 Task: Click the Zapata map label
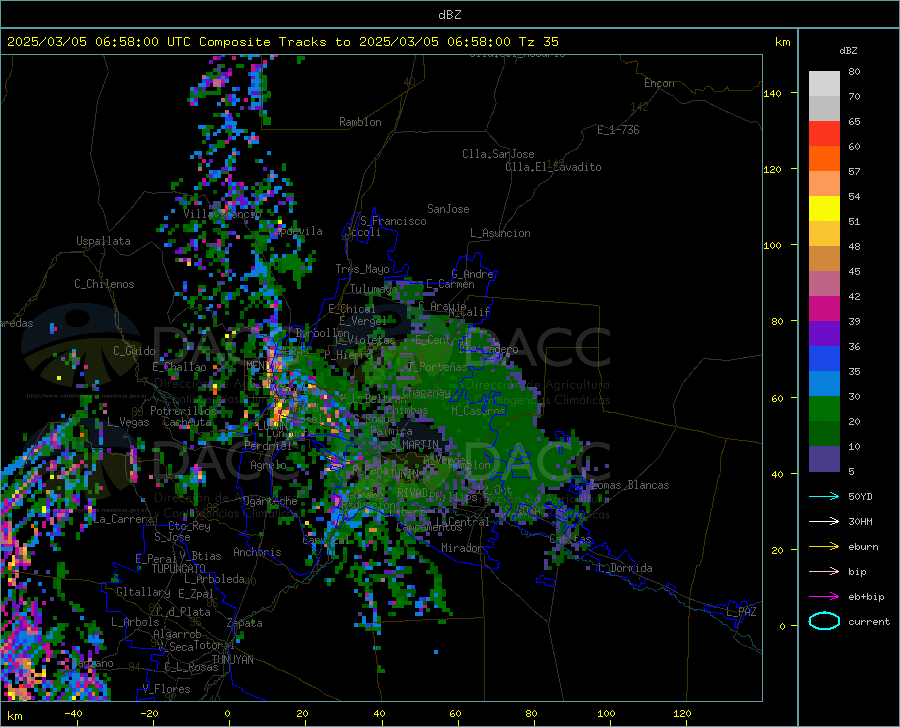click(x=245, y=623)
